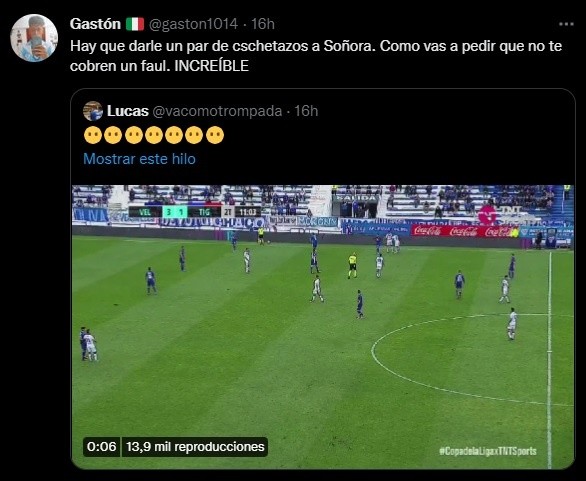Click the Gastón display name

click(x=95, y=24)
